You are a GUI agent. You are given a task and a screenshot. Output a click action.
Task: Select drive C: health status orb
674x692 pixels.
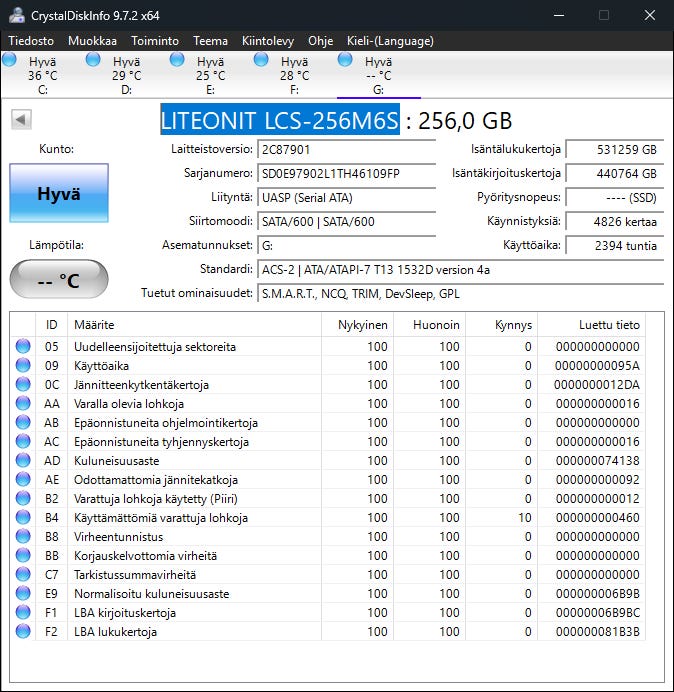pyautogui.click(x=10, y=60)
